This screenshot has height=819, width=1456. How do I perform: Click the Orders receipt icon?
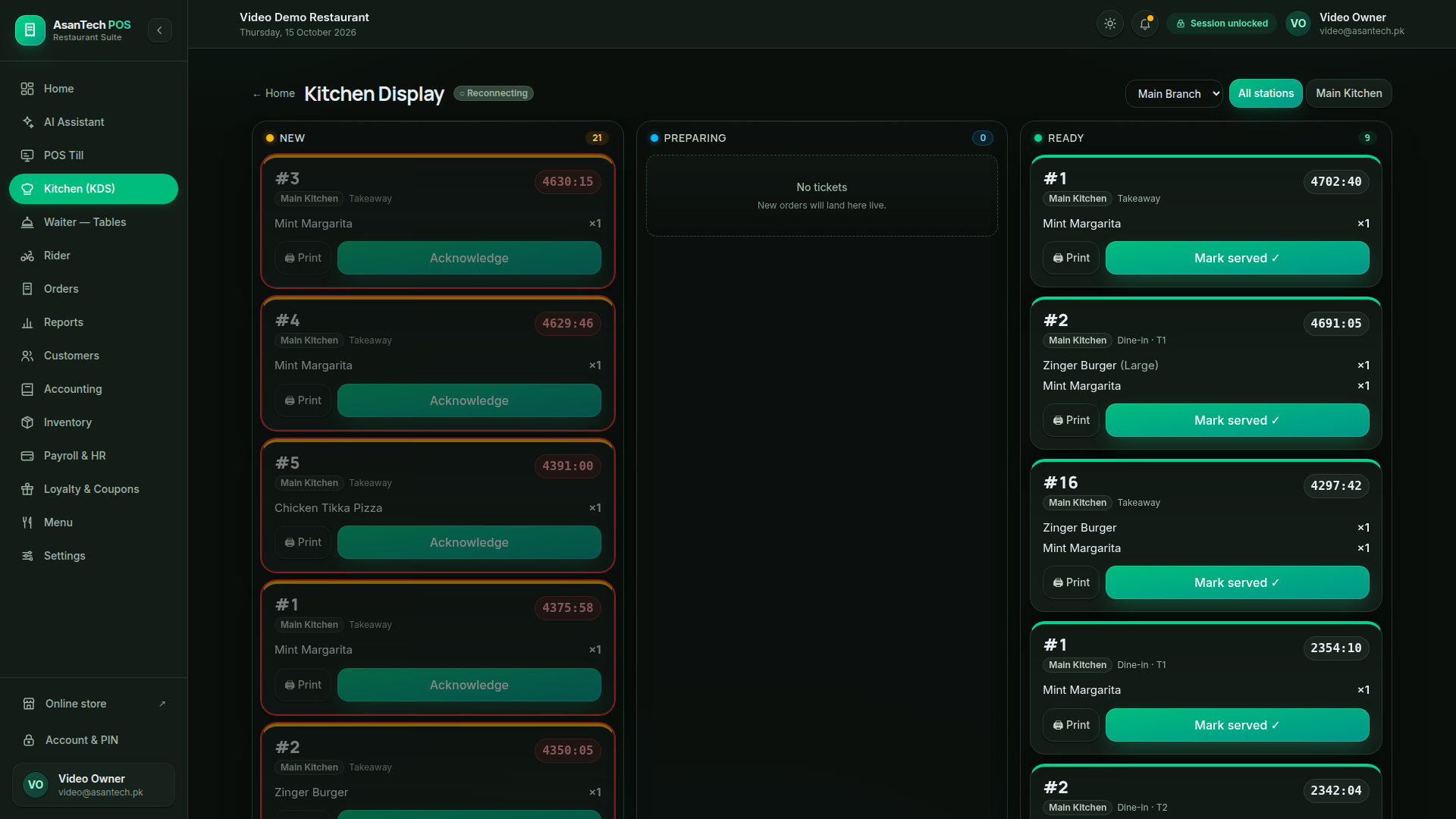point(27,289)
